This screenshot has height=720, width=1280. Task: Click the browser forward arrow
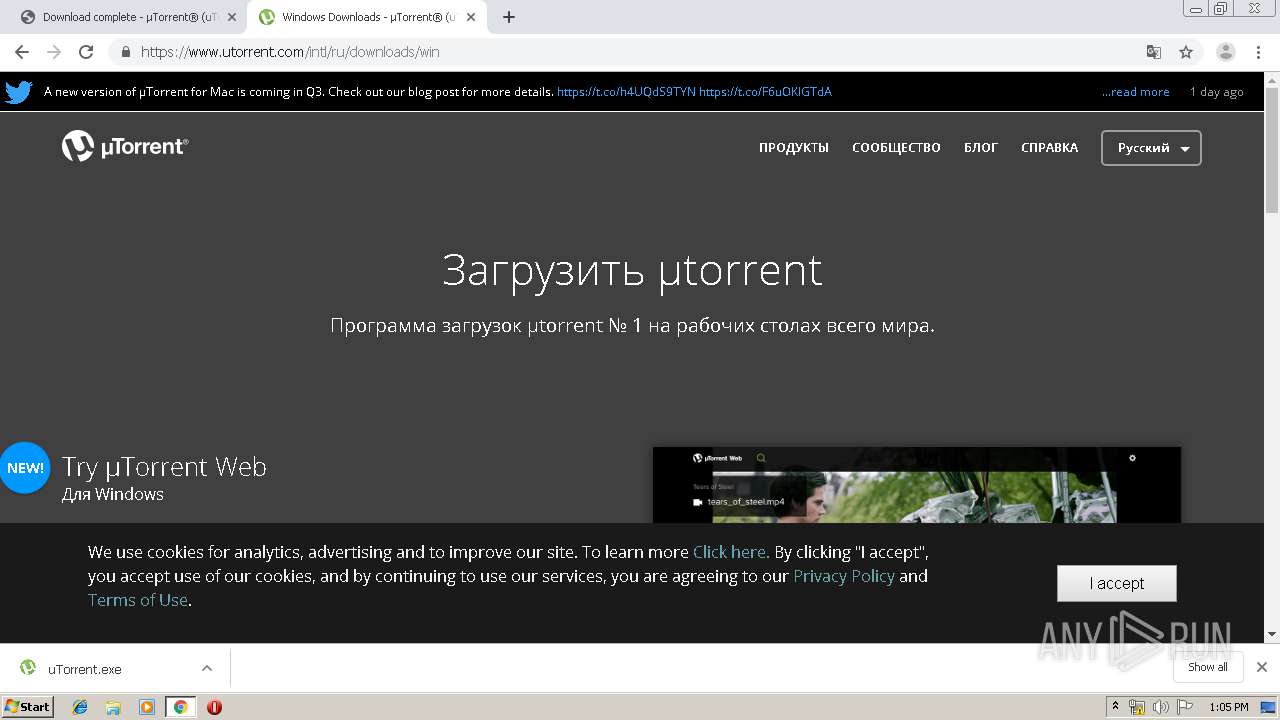point(54,52)
